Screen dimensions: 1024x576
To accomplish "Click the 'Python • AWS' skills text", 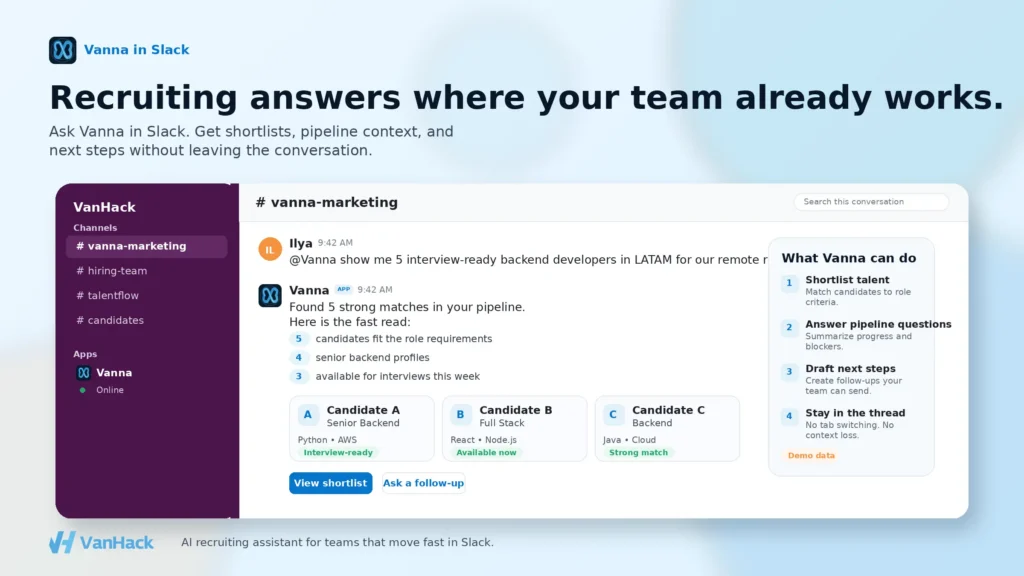I will [x=327, y=440].
